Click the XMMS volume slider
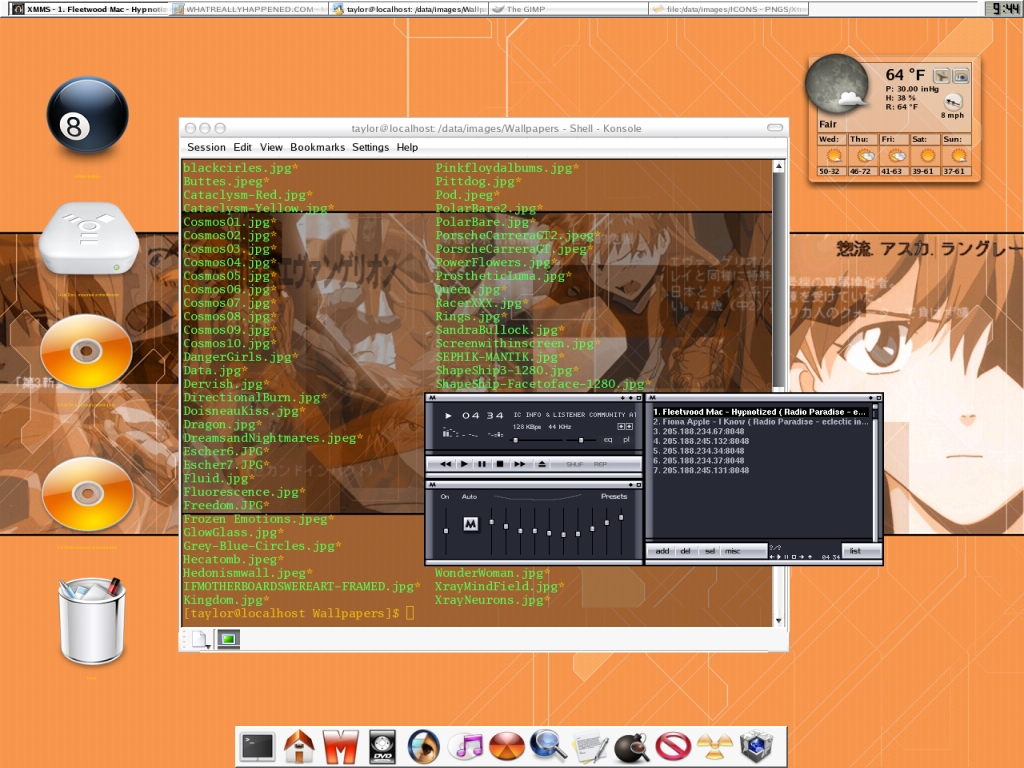Image resolution: width=1024 pixels, height=768 pixels. click(536, 440)
